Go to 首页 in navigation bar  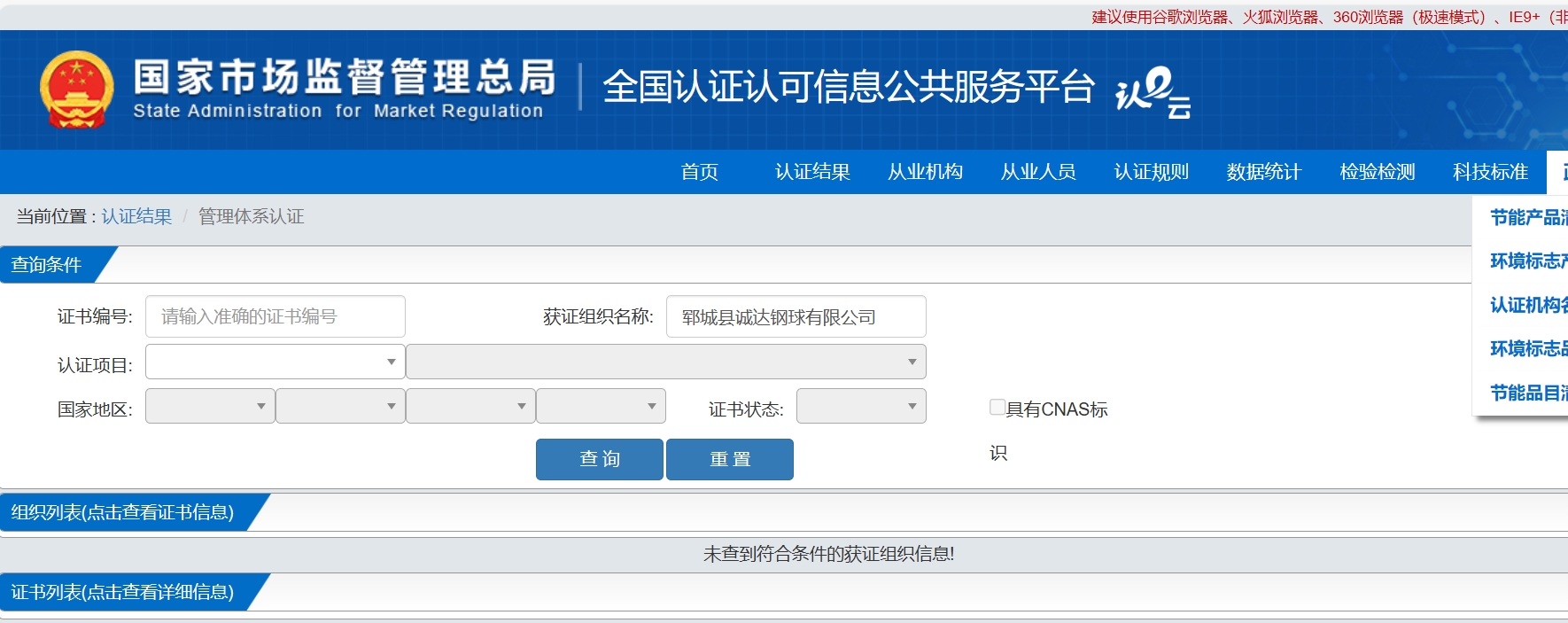tap(700, 172)
